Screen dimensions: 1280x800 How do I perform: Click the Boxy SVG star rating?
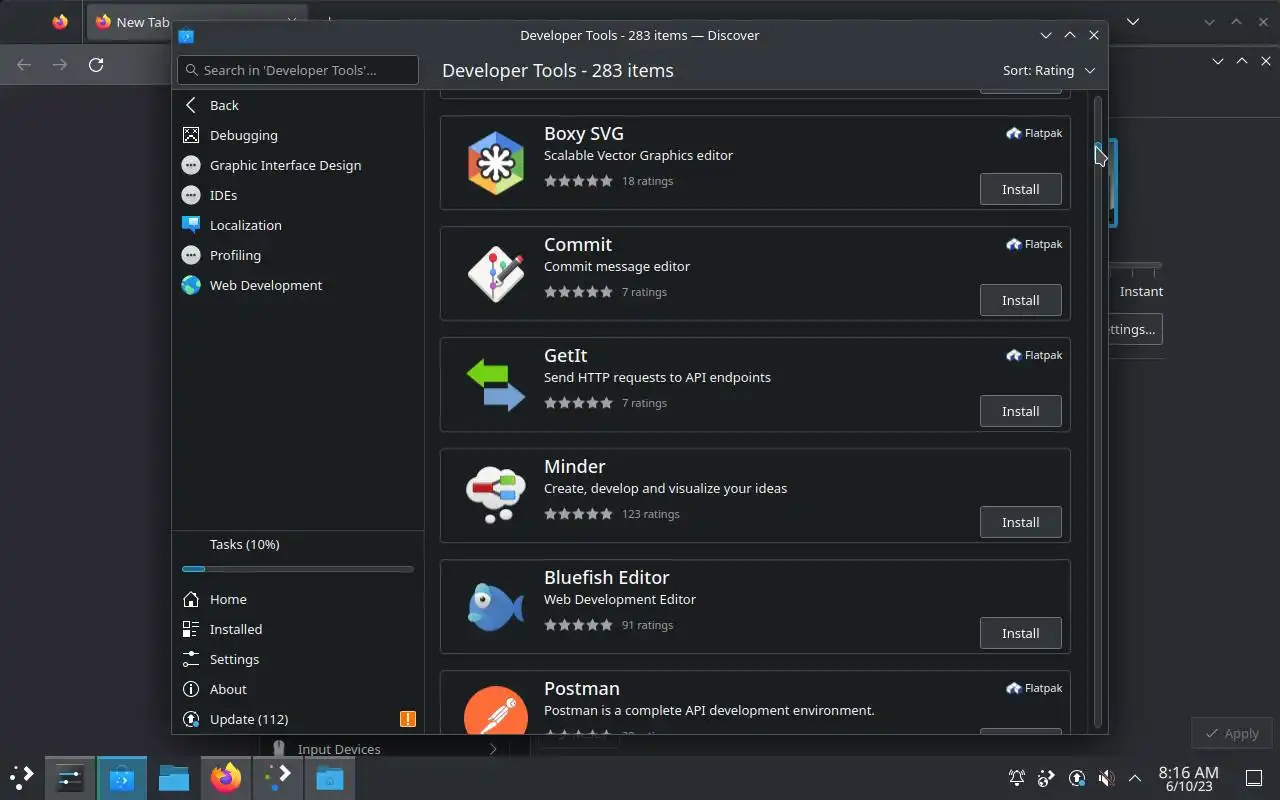578,181
